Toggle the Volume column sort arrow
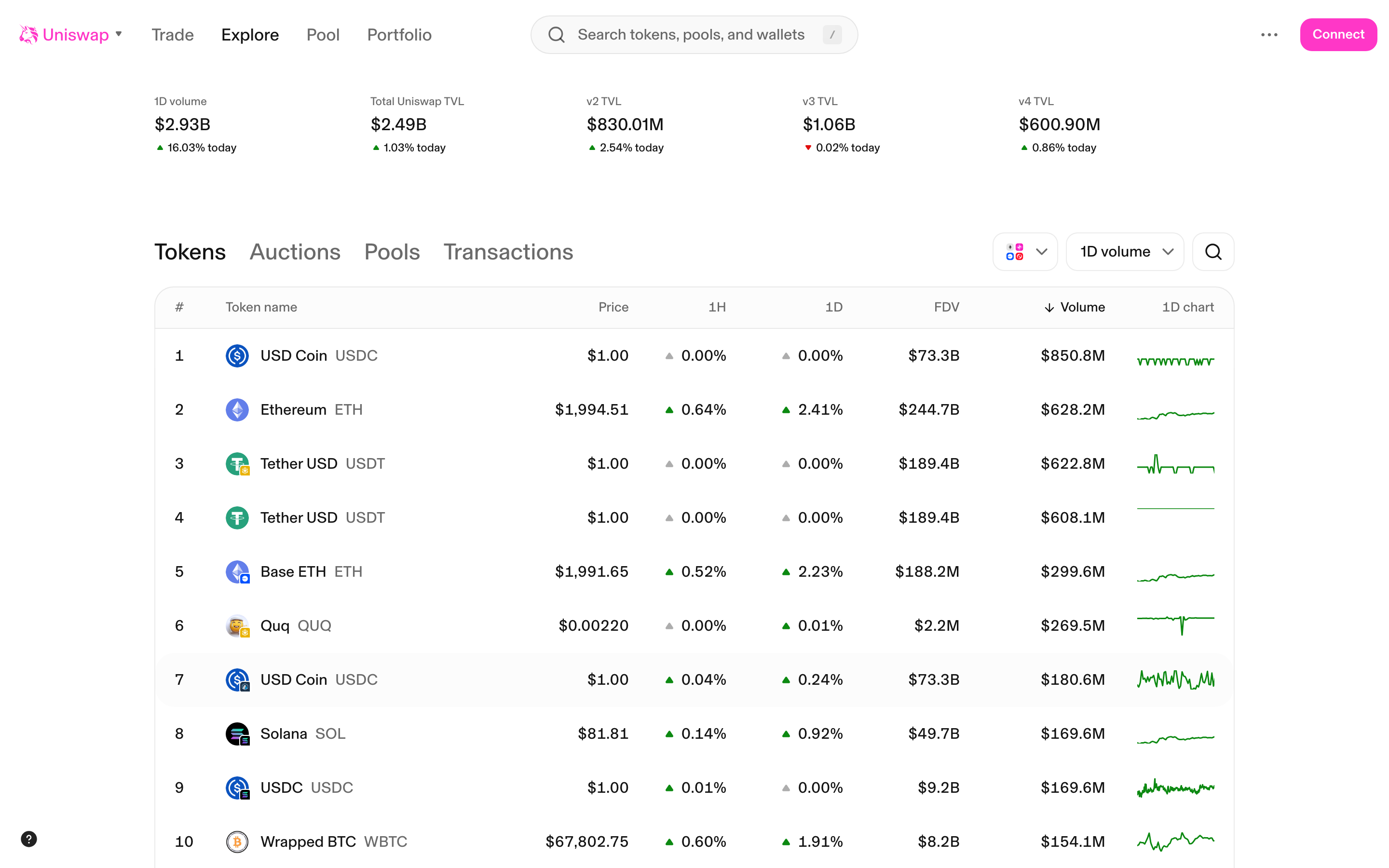This screenshot has width=1389, height=868. 1049,307
